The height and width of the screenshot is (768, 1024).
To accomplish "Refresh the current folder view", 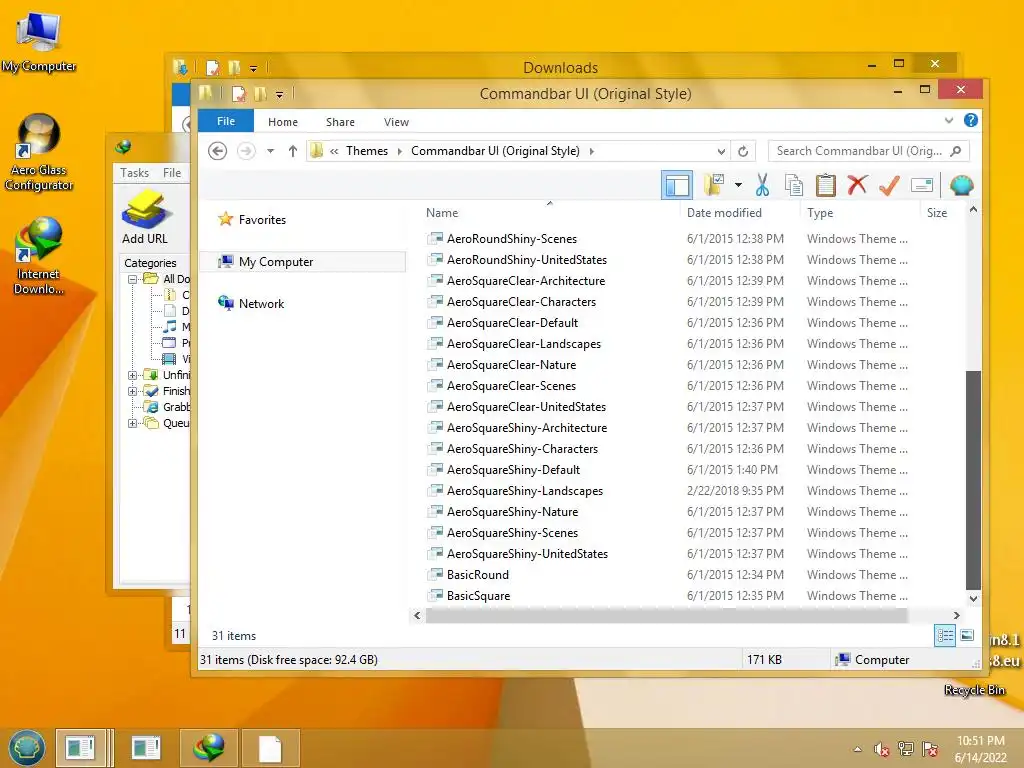I will pyautogui.click(x=743, y=152).
